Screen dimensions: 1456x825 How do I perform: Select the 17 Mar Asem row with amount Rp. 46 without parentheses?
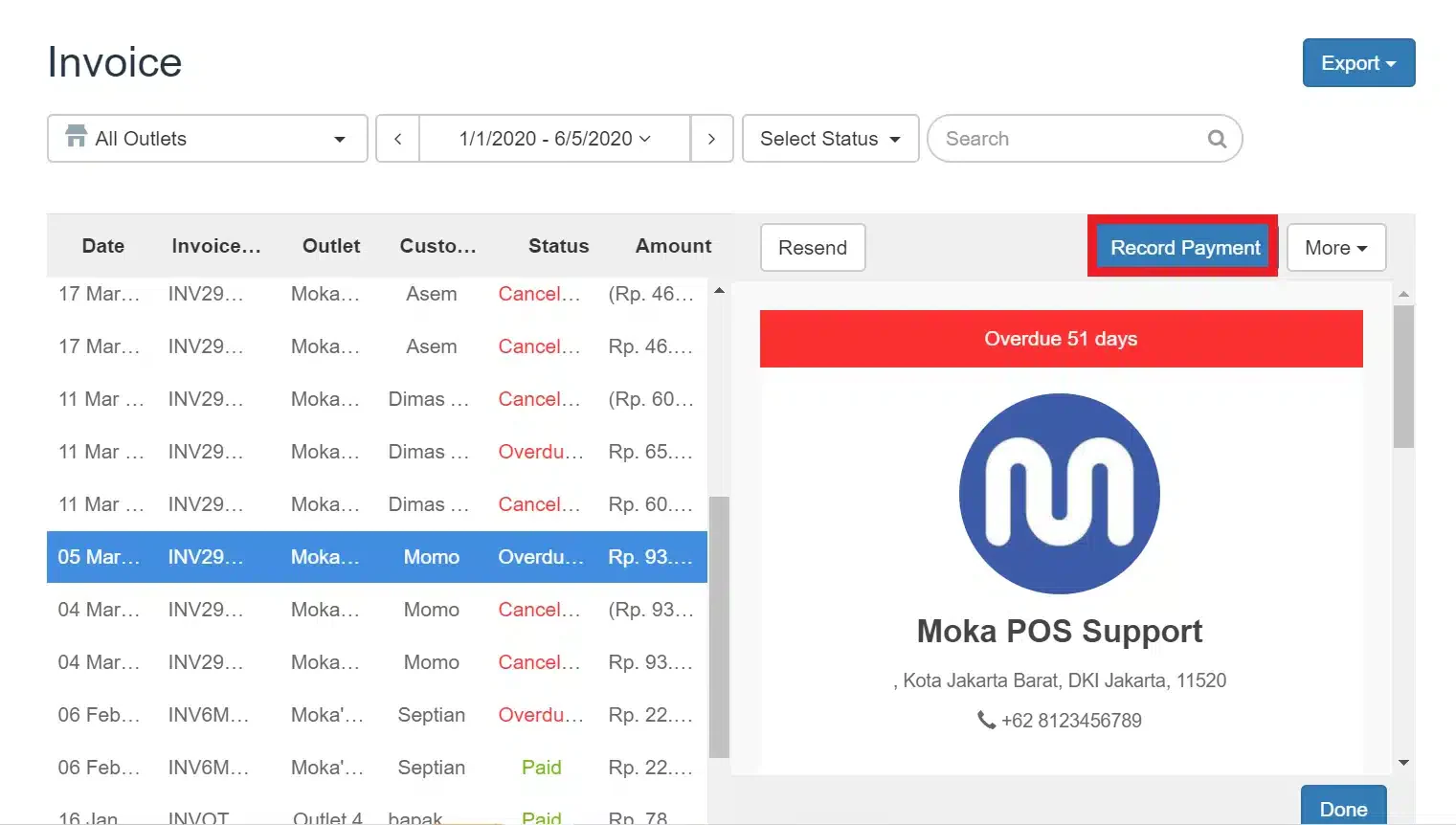point(377,346)
